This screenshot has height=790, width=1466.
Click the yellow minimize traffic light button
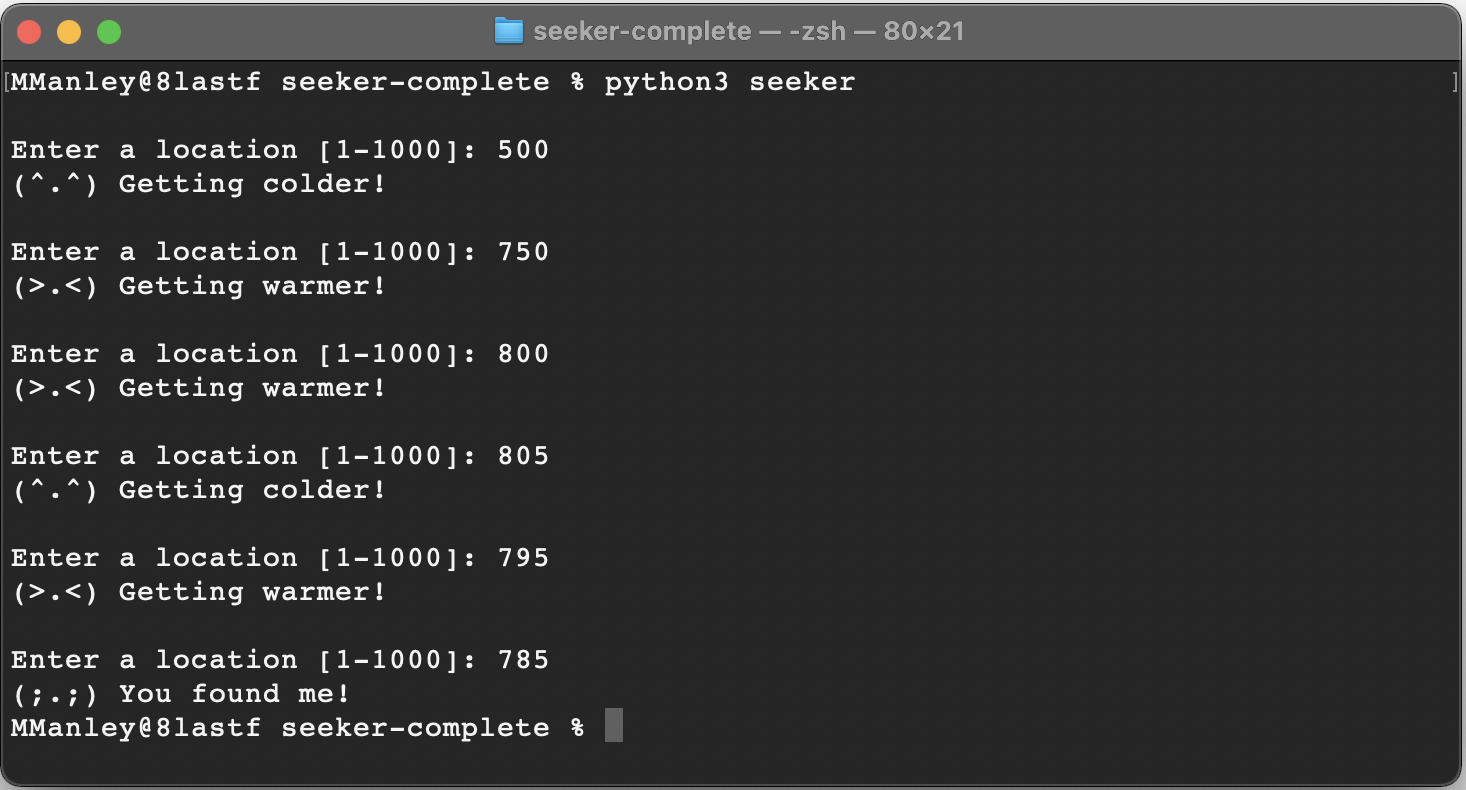68,31
